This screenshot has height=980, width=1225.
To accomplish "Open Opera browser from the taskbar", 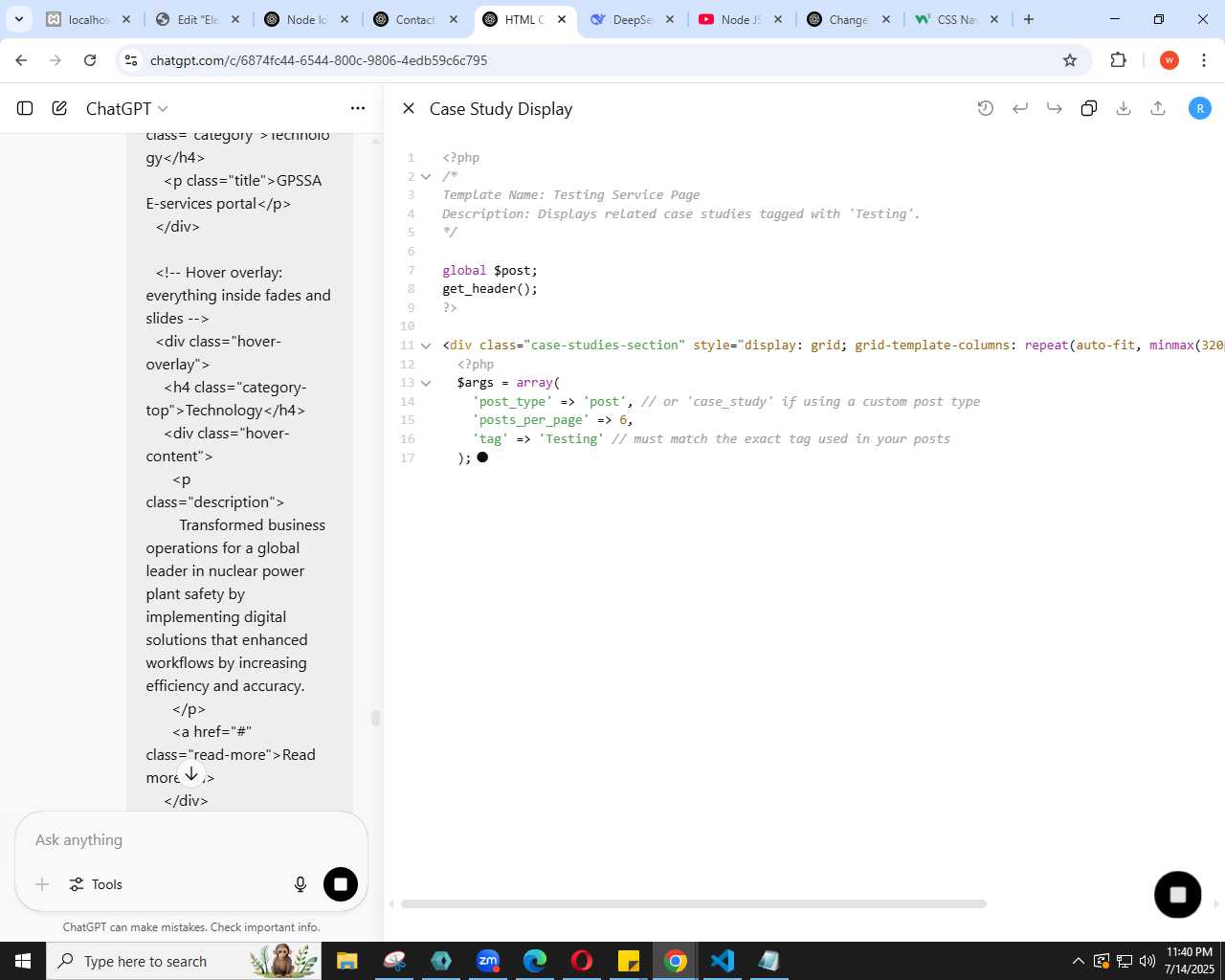I will (x=582, y=961).
